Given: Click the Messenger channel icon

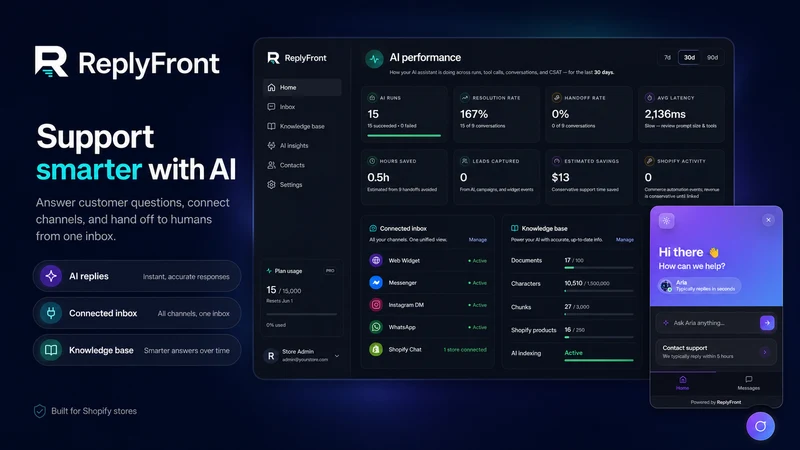Looking at the screenshot, I should pos(376,283).
